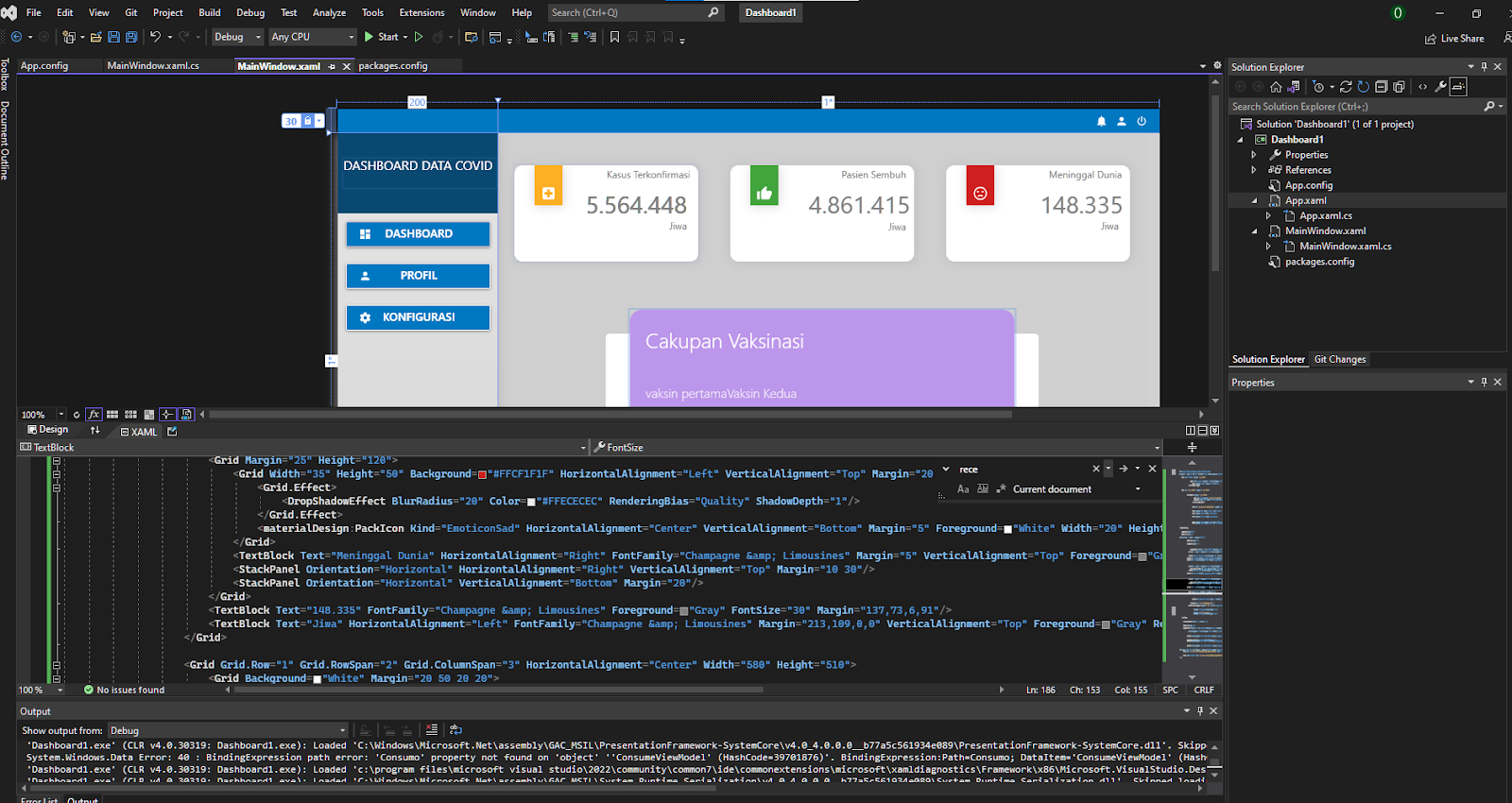1512x803 pixels.
Task: Click the Search (Ctrl+Q) box
Action: (x=635, y=12)
